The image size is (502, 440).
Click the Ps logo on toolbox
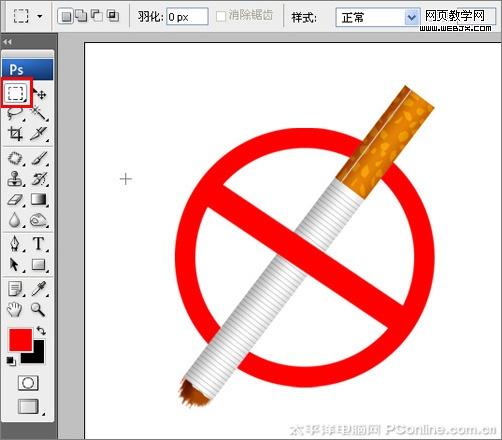[x=27, y=69]
